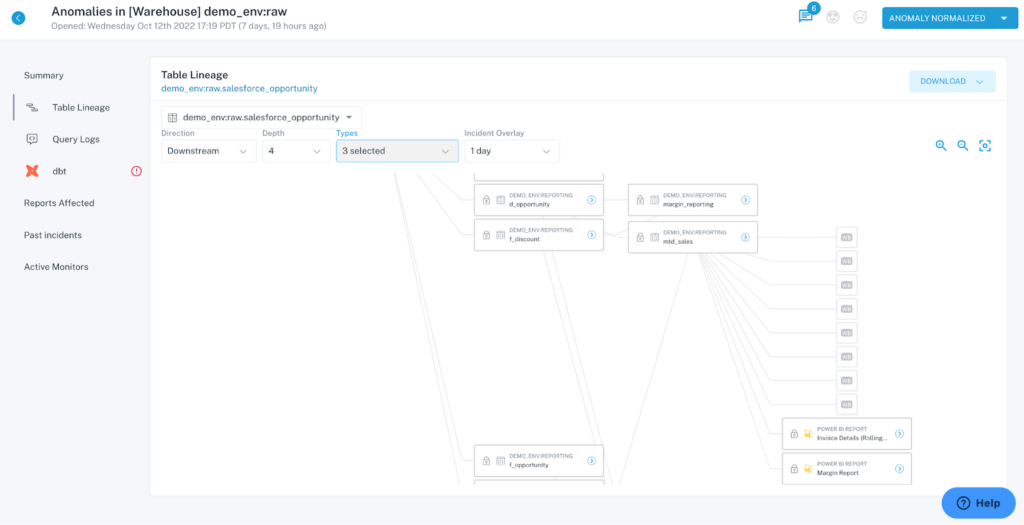The image size is (1024, 525).
Task: Click lock icon on d_opportunity node
Action: click(x=486, y=200)
